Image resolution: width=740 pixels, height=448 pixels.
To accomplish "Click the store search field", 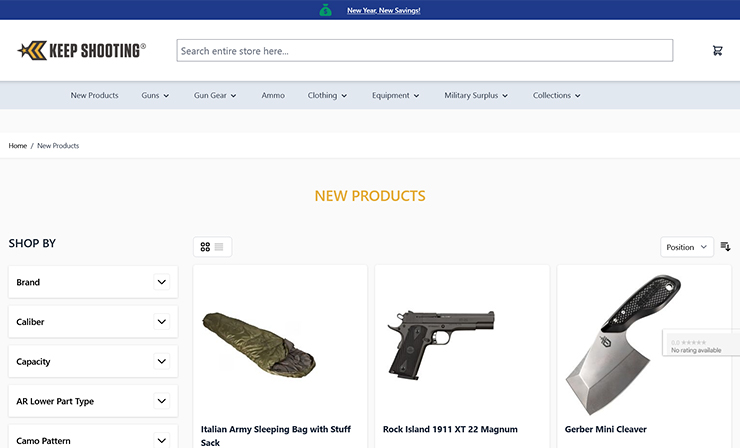I will [x=424, y=51].
